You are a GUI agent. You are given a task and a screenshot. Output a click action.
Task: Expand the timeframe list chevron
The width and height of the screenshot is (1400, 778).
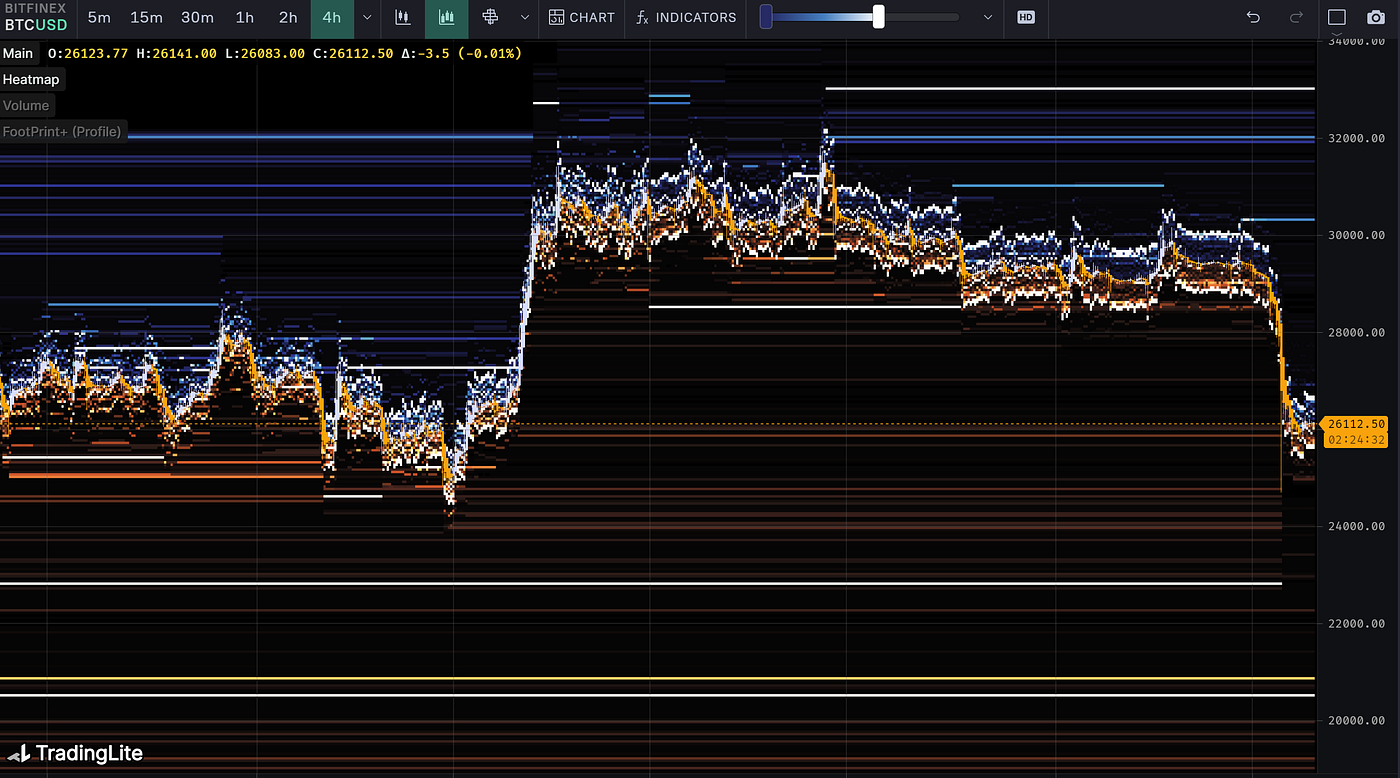click(x=367, y=17)
